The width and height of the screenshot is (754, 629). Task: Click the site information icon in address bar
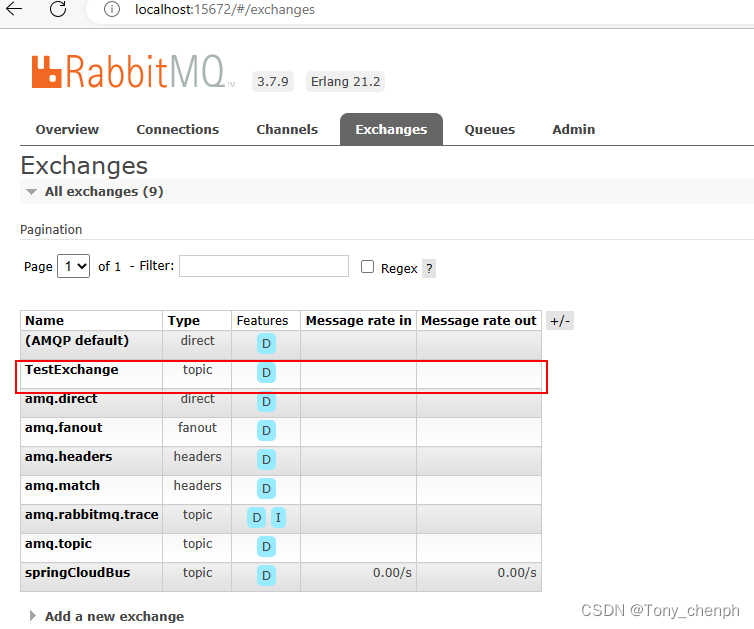pyautogui.click(x=112, y=9)
